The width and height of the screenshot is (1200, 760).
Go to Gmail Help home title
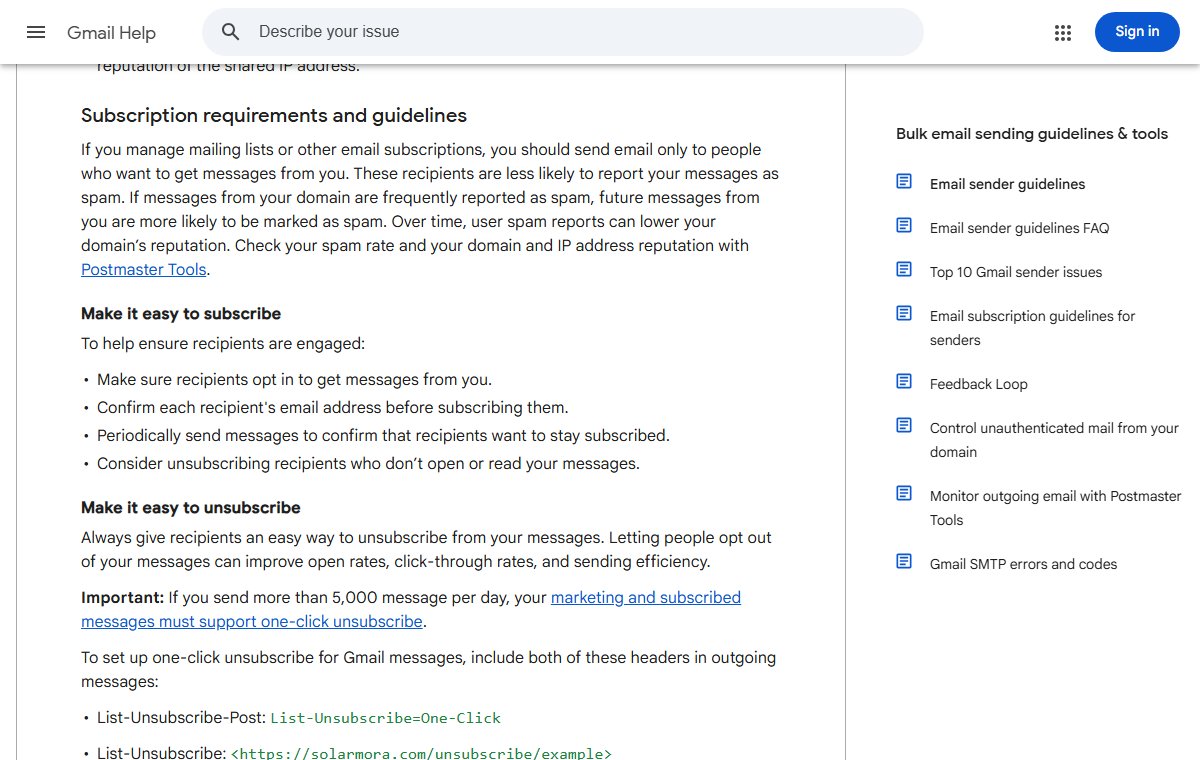pyautogui.click(x=111, y=33)
